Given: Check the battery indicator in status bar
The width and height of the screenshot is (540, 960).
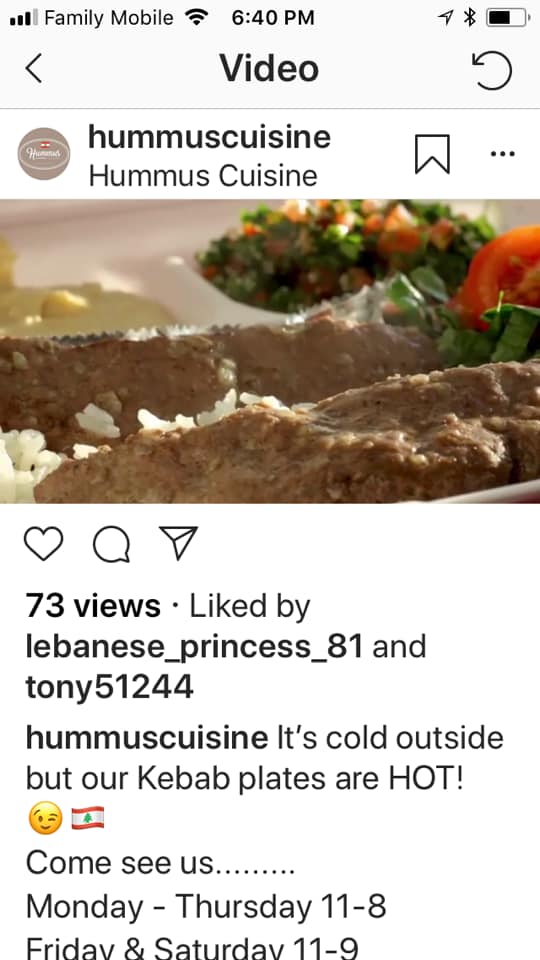Looking at the screenshot, I should 508,18.
